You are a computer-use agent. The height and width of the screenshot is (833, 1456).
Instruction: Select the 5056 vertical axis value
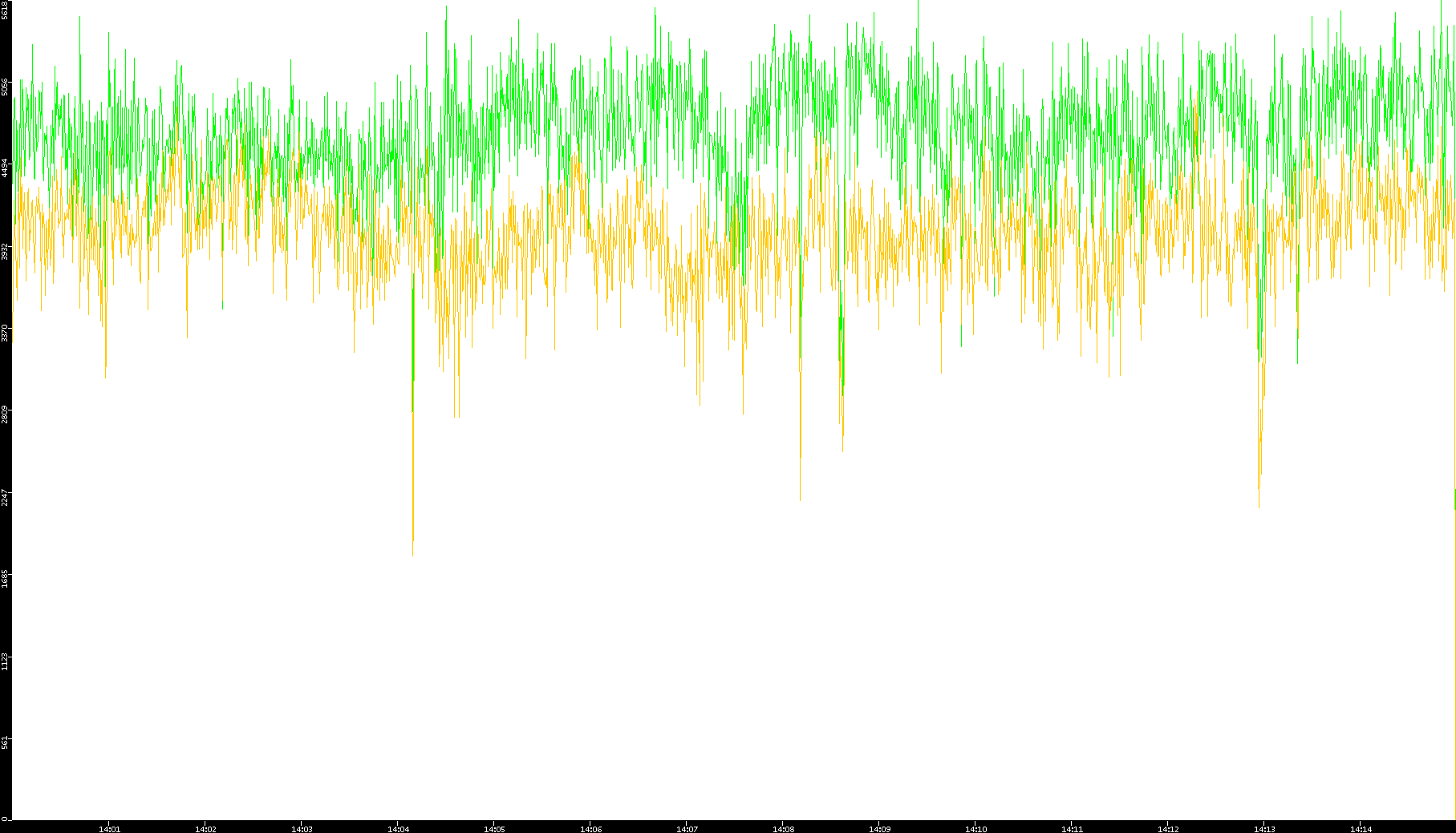(5, 87)
